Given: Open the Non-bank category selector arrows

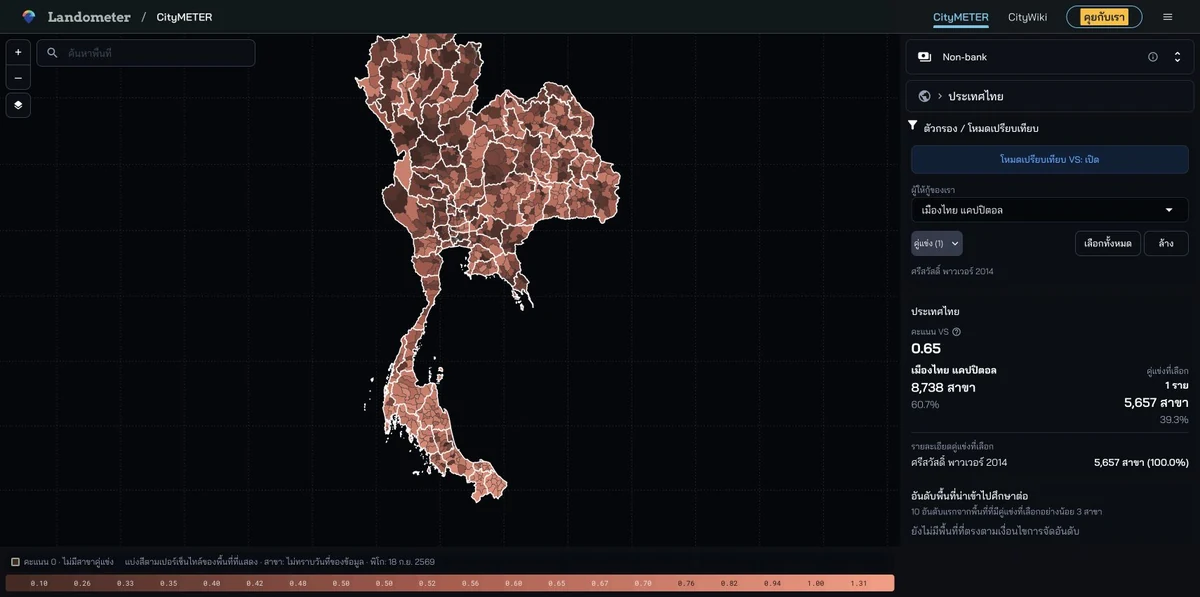Looking at the screenshot, I should click(x=1177, y=57).
